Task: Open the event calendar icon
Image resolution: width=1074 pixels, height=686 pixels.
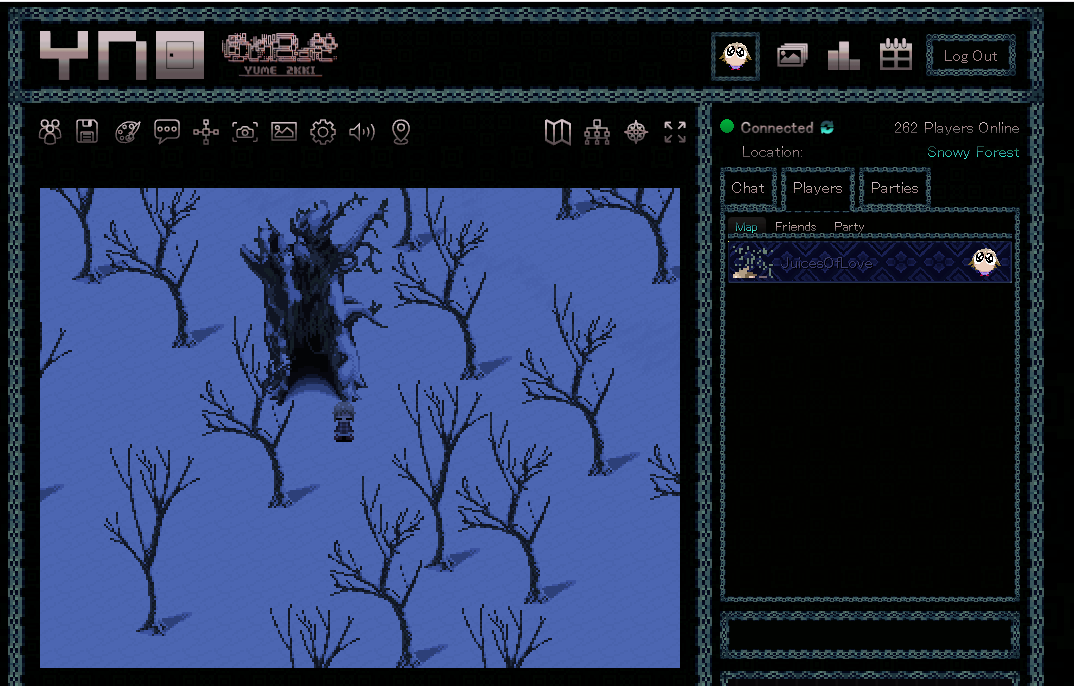Action: coord(895,55)
